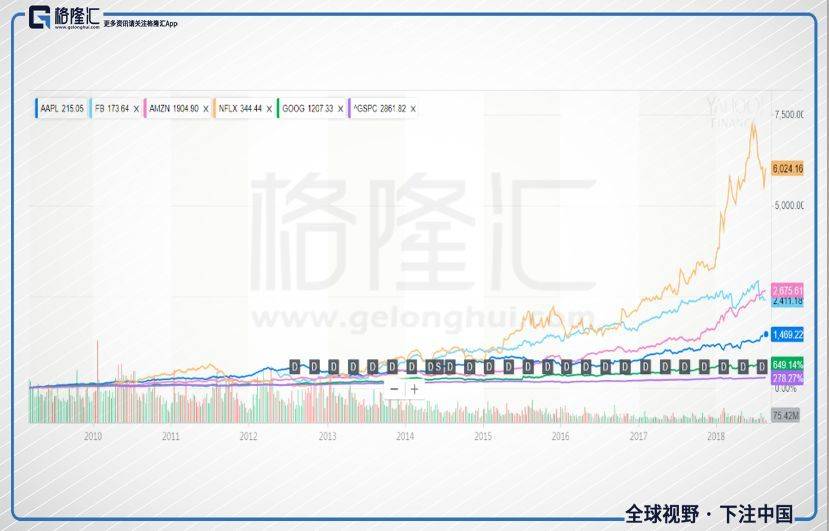The width and height of the screenshot is (829, 531).
Task: Click the purple 278.27% value label
Action: point(787,378)
